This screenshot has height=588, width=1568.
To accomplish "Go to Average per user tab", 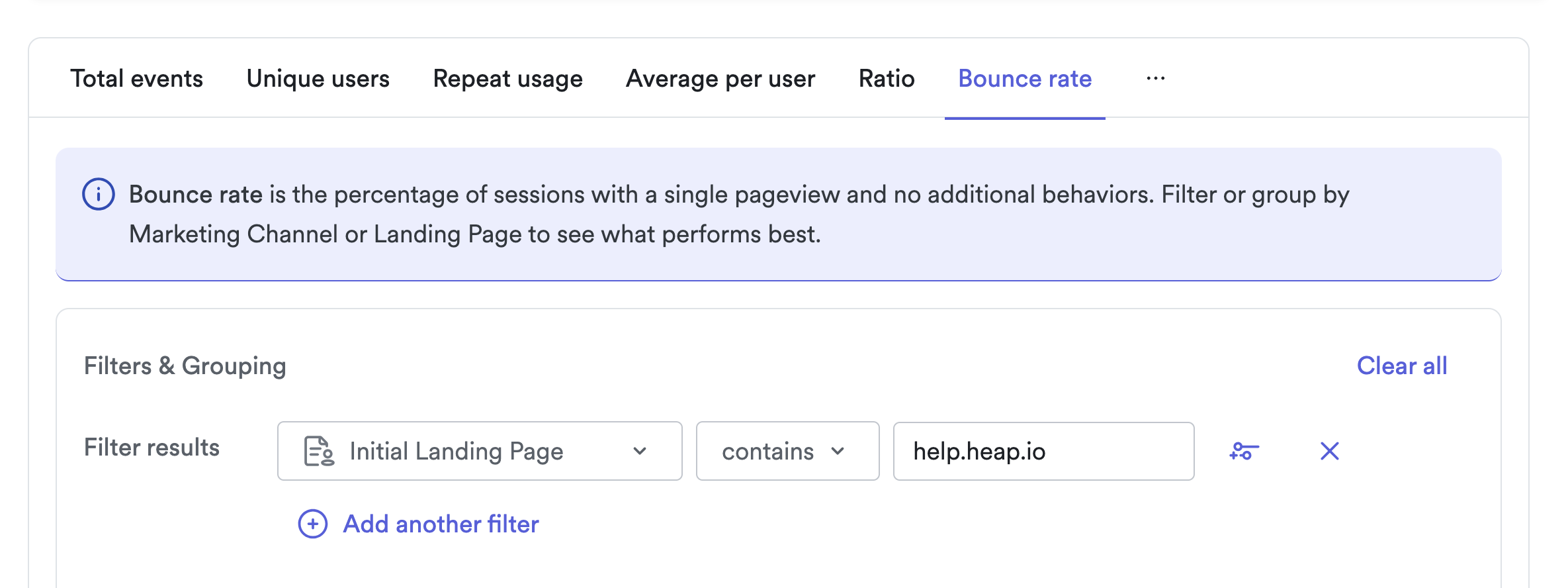I will (x=720, y=79).
